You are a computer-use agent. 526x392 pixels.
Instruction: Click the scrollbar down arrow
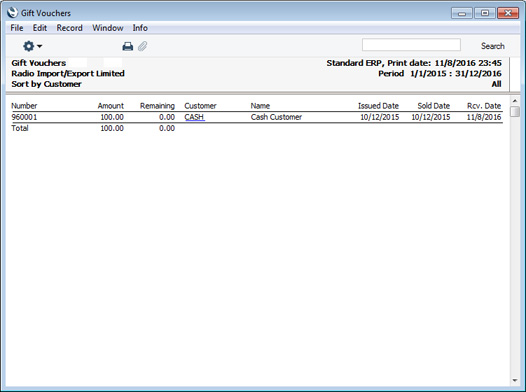[x=515, y=380]
